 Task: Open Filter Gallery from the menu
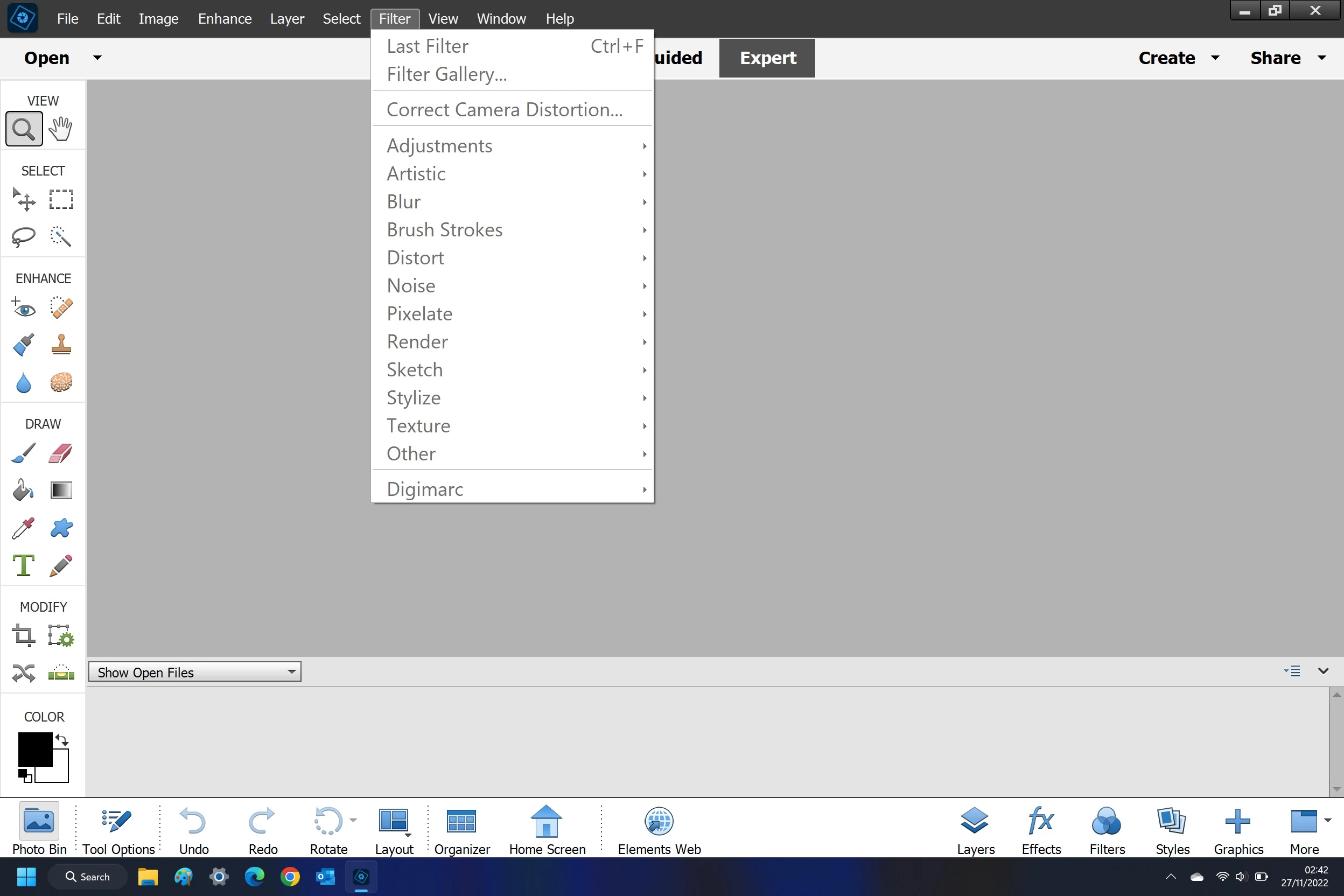coord(447,74)
